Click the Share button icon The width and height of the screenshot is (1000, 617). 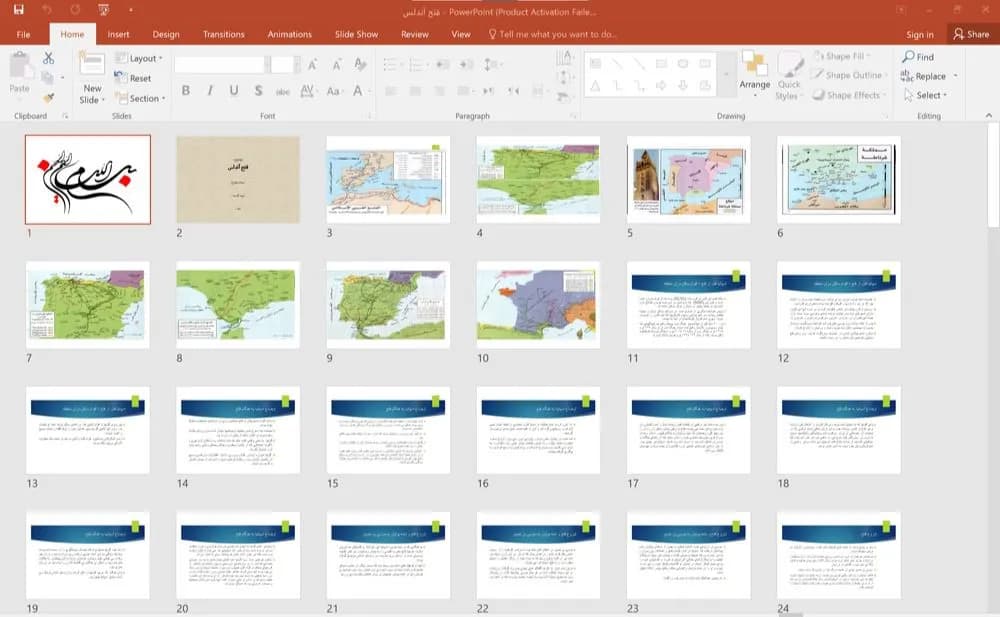[x=971, y=34]
